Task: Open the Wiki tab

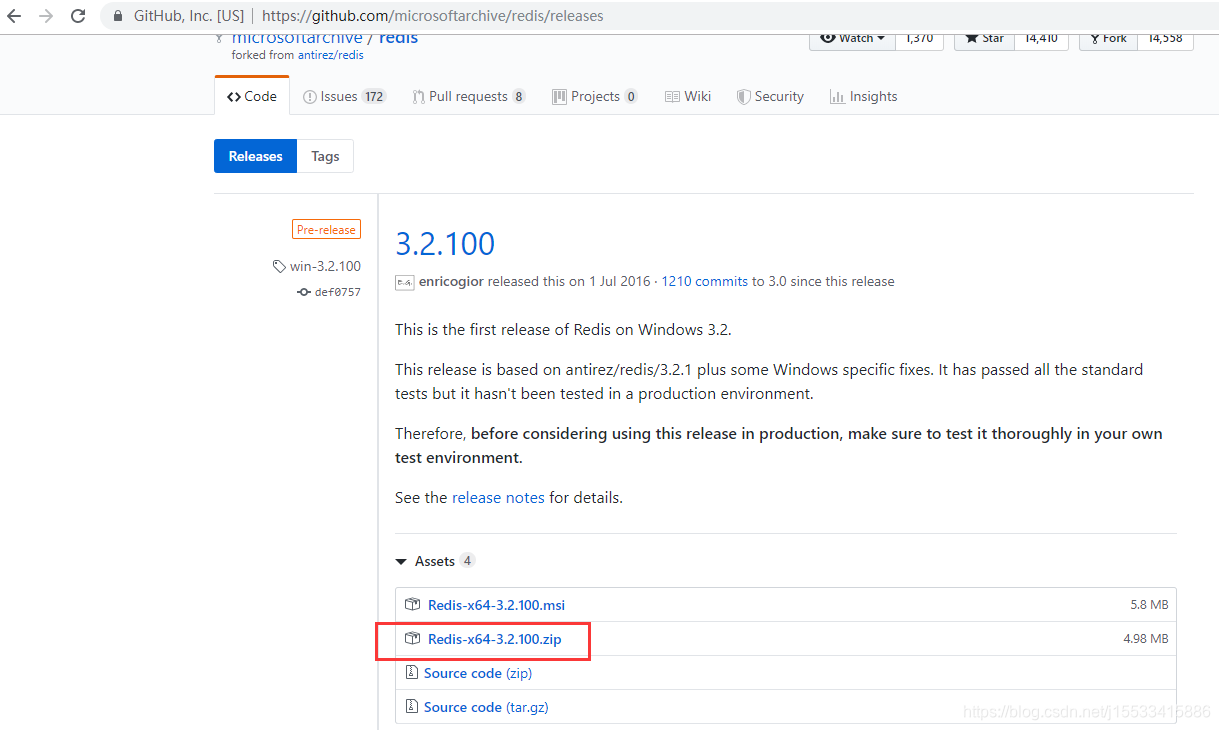Action: point(688,96)
